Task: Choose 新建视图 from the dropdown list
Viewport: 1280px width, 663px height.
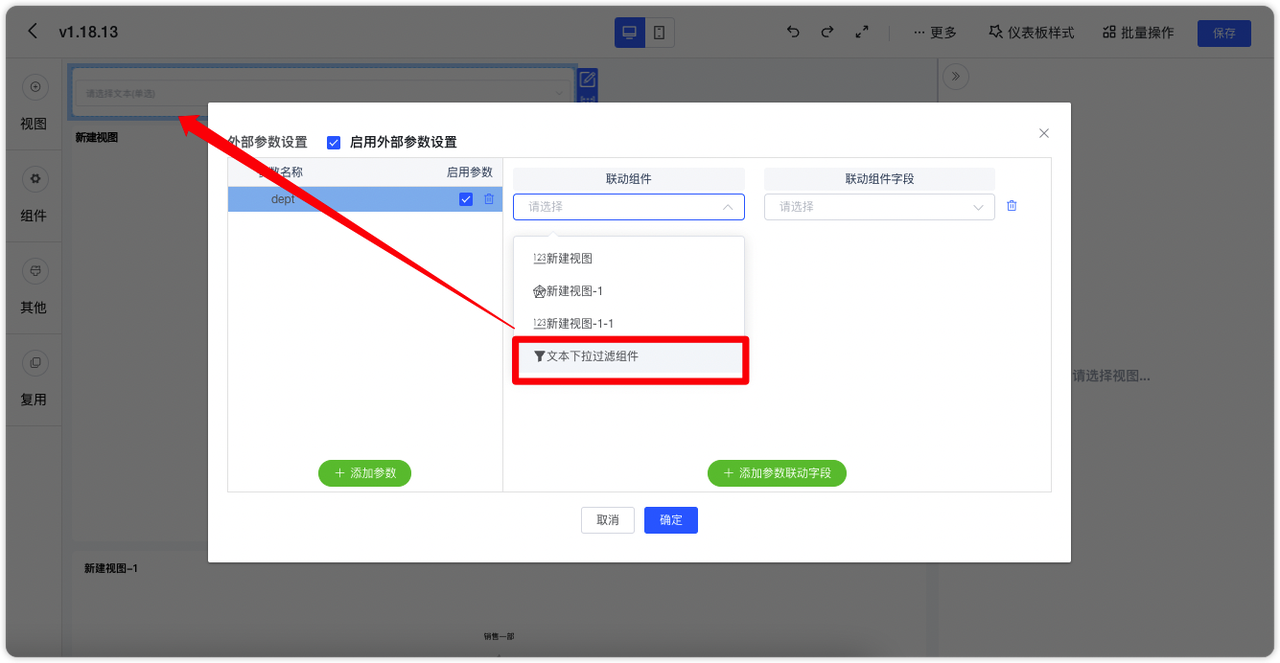Action: click(629, 258)
